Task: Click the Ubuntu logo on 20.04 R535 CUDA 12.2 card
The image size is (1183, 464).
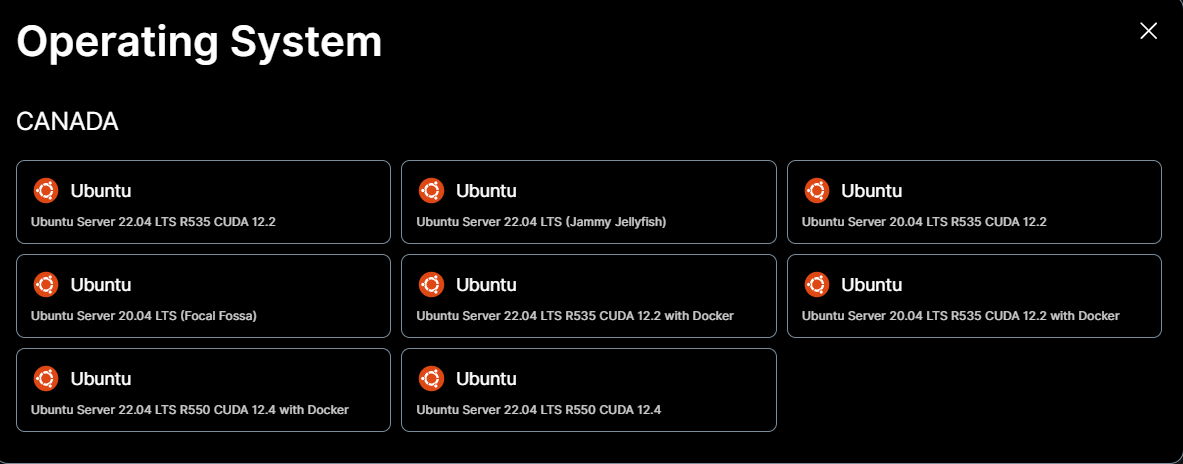Action: (x=816, y=191)
